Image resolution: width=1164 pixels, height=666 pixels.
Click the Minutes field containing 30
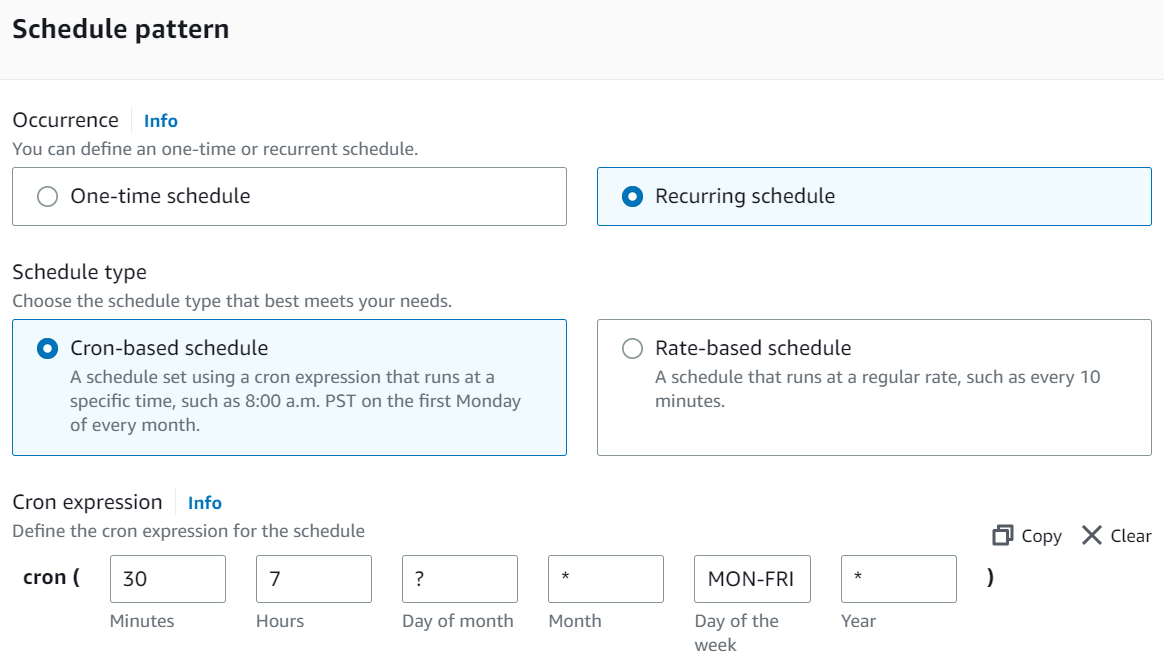click(x=168, y=579)
